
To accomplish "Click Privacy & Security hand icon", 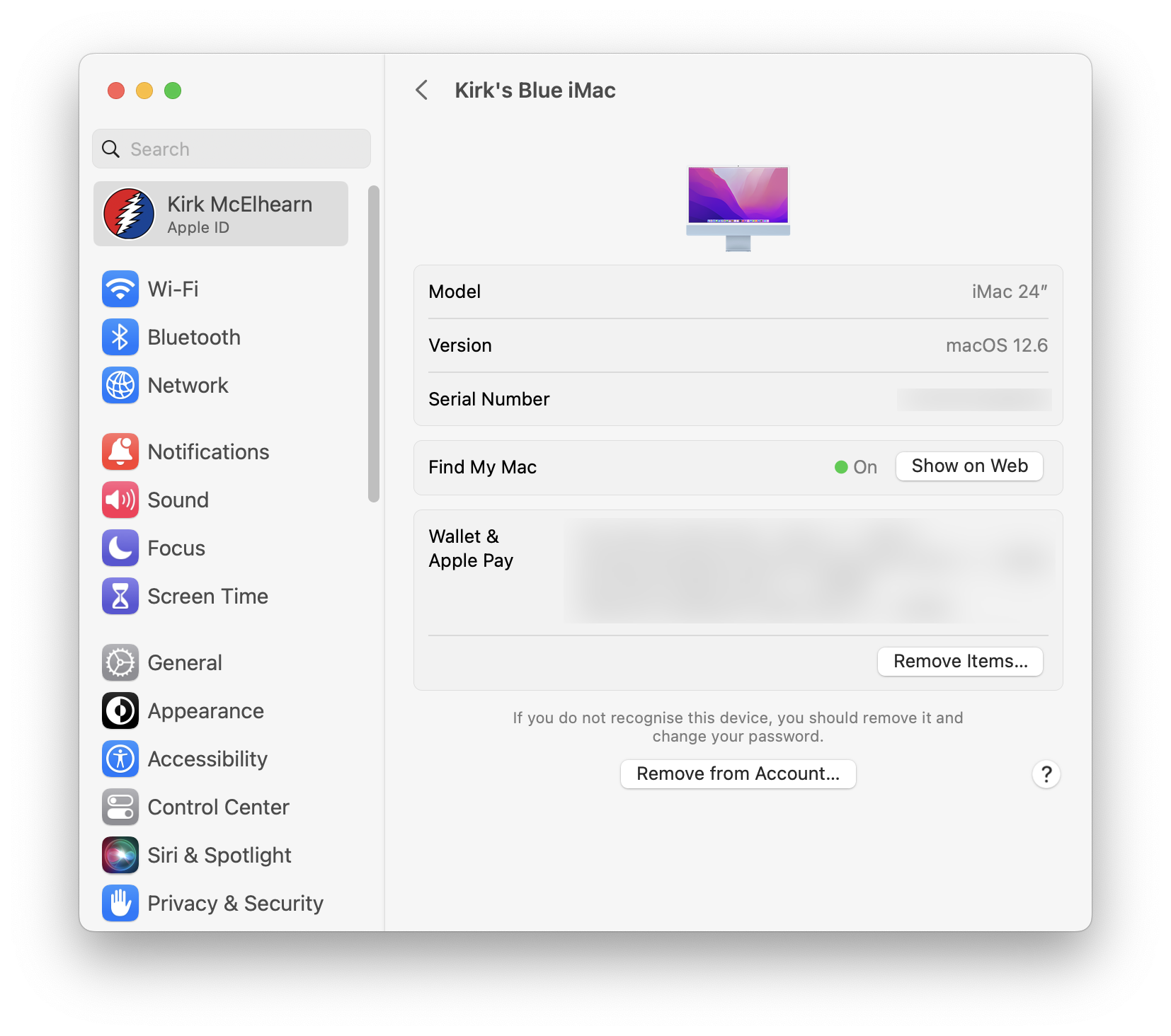I will [x=120, y=903].
